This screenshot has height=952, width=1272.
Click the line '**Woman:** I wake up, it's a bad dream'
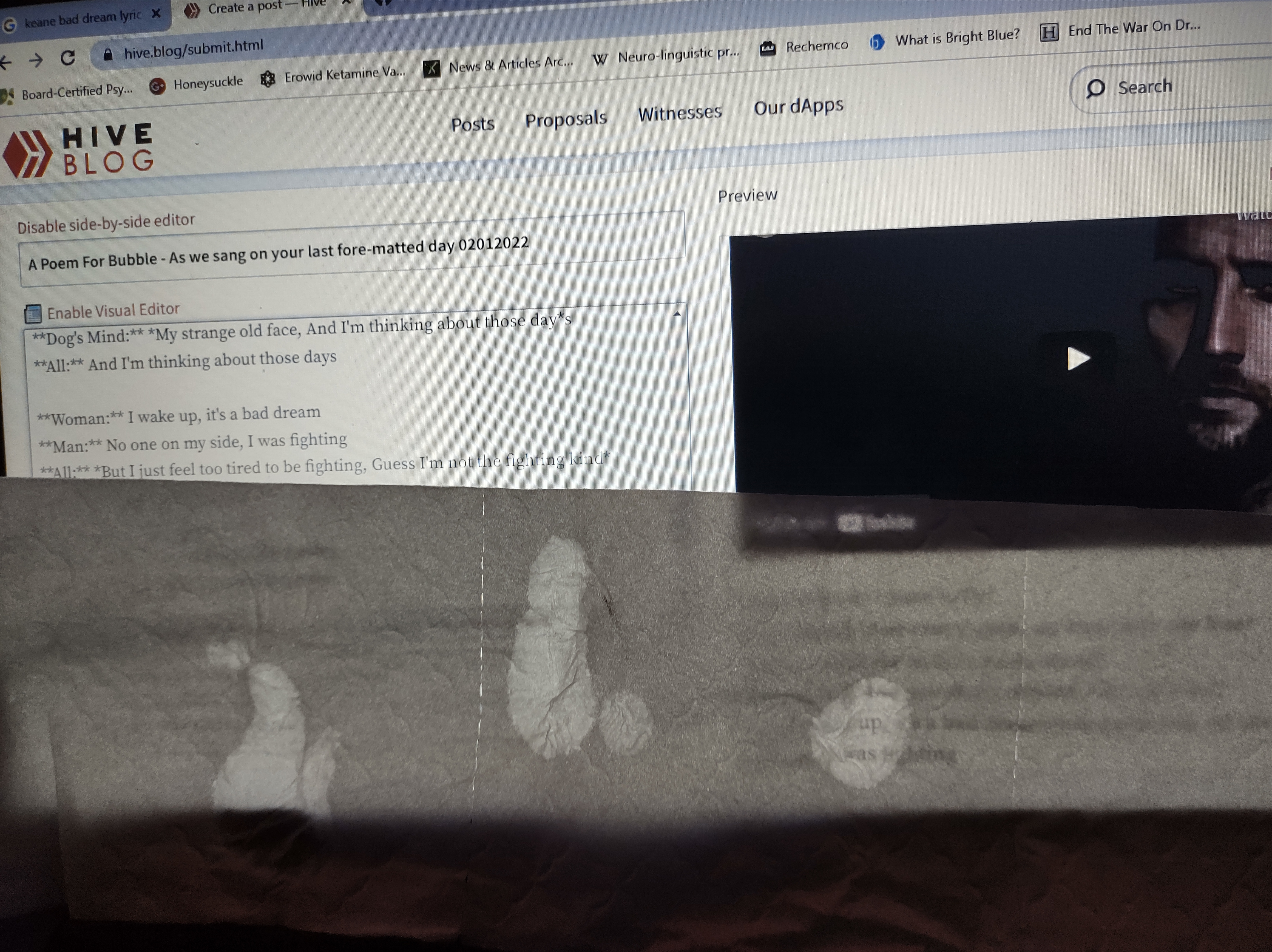coord(178,415)
